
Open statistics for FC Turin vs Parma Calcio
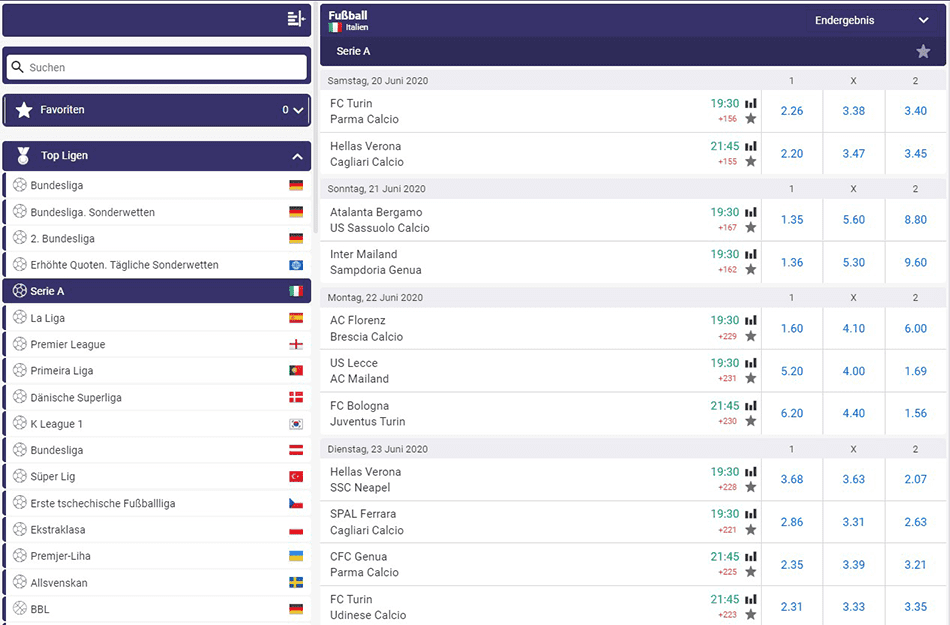click(x=751, y=104)
